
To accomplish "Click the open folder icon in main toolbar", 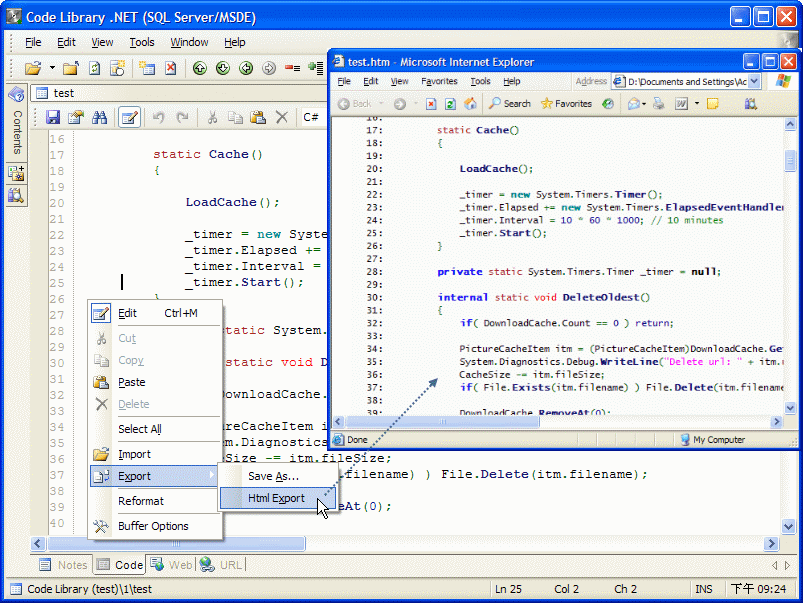I will point(33,68).
